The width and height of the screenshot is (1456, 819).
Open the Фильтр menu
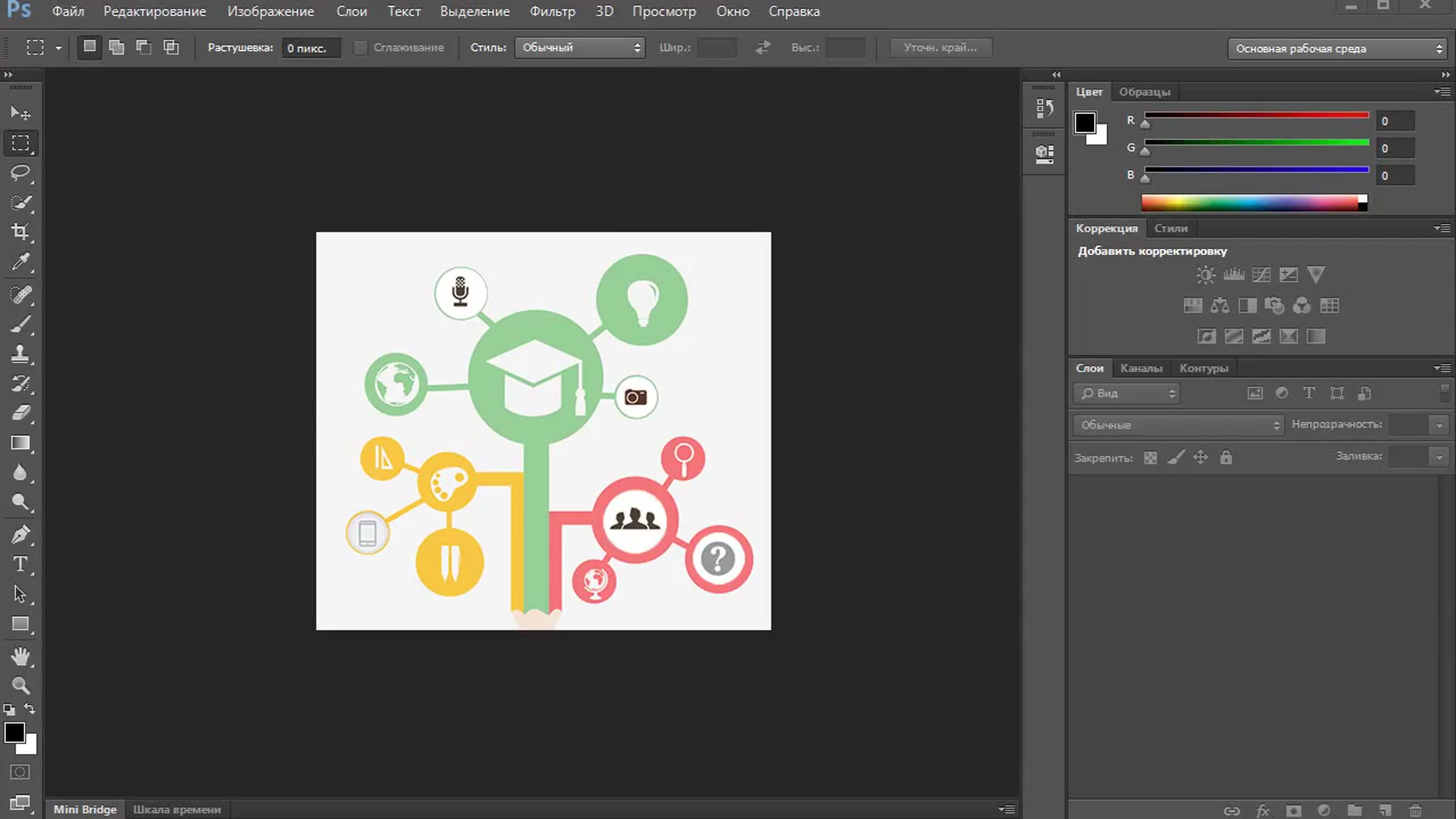pos(552,11)
